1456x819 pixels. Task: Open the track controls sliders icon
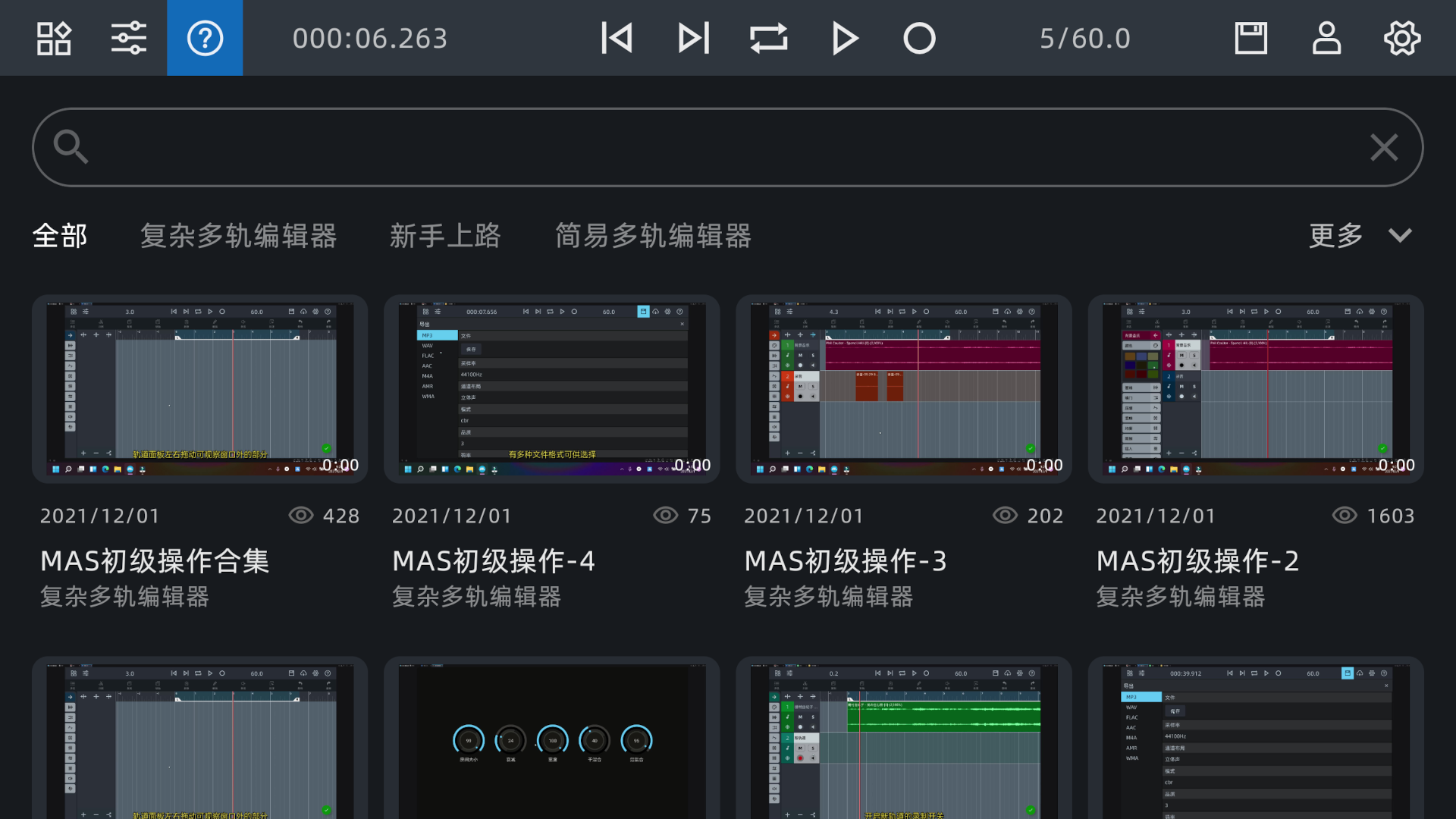pos(128,37)
